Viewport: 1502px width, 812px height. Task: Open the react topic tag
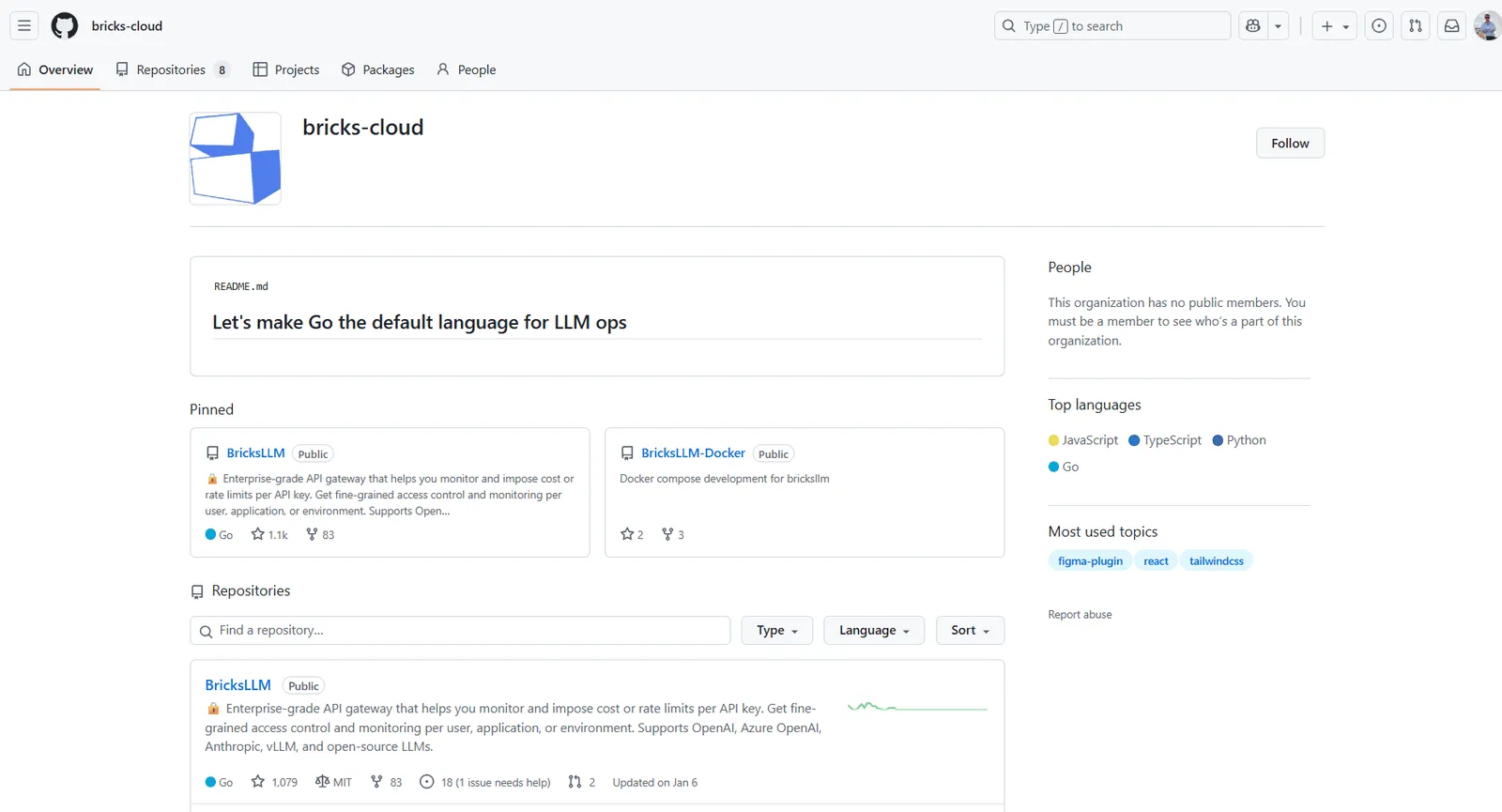pyautogui.click(x=1156, y=561)
